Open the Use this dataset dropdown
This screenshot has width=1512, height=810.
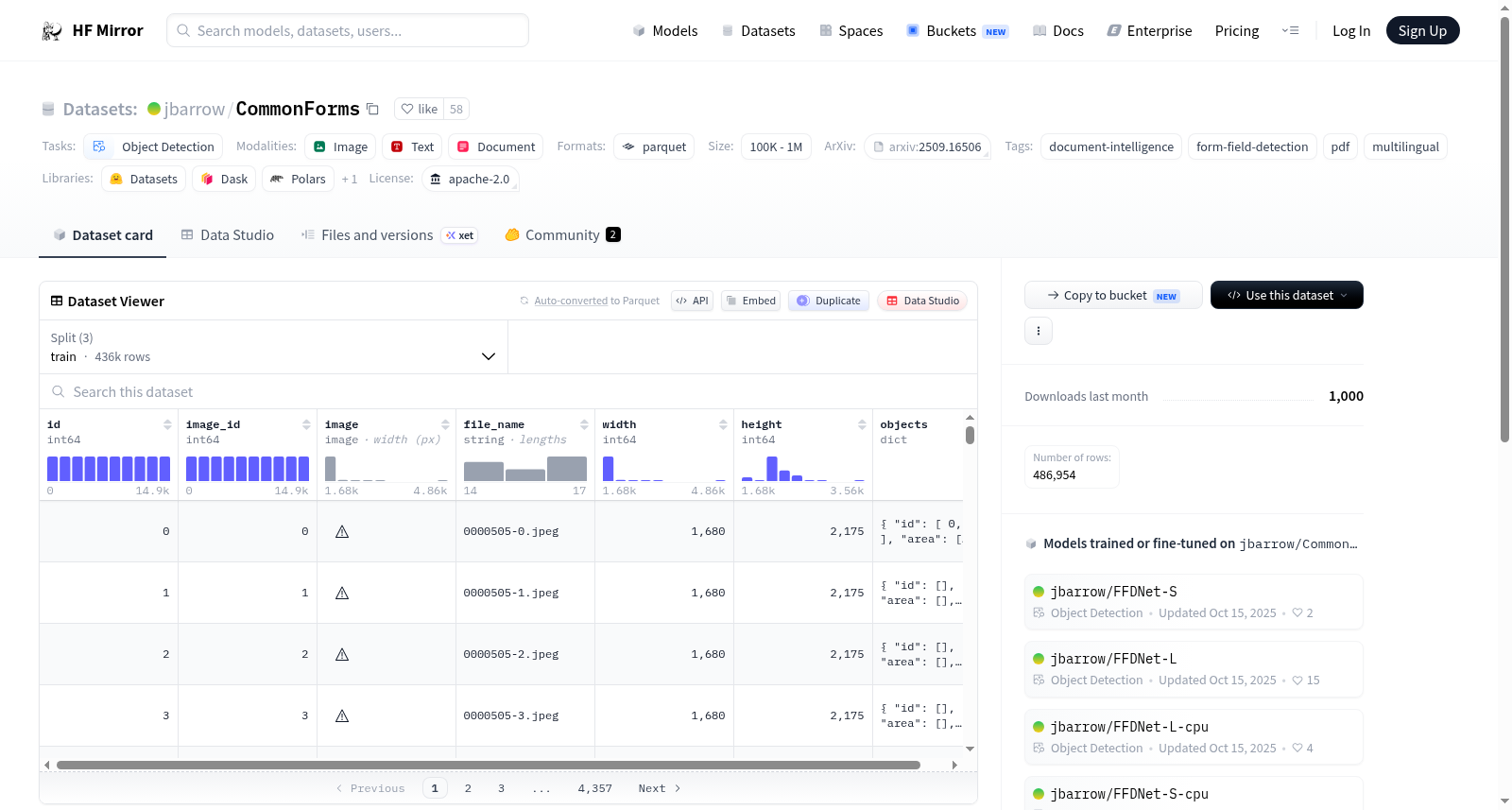[1287, 295]
